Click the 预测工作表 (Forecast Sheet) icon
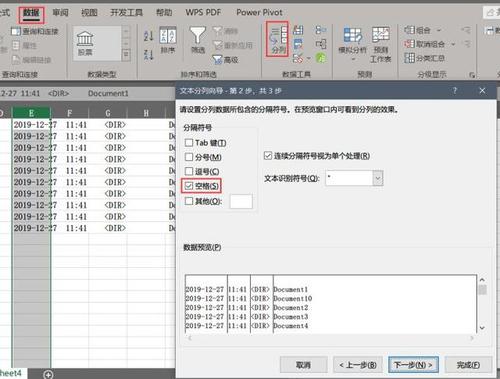The height and width of the screenshot is (379, 500). click(381, 35)
